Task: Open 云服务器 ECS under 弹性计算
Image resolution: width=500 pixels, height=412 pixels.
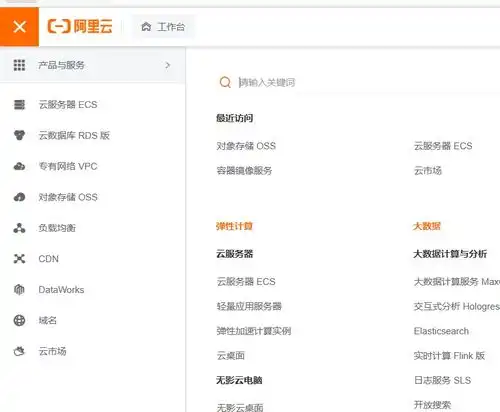Action: pyautogui.click(x=246, y=282)
